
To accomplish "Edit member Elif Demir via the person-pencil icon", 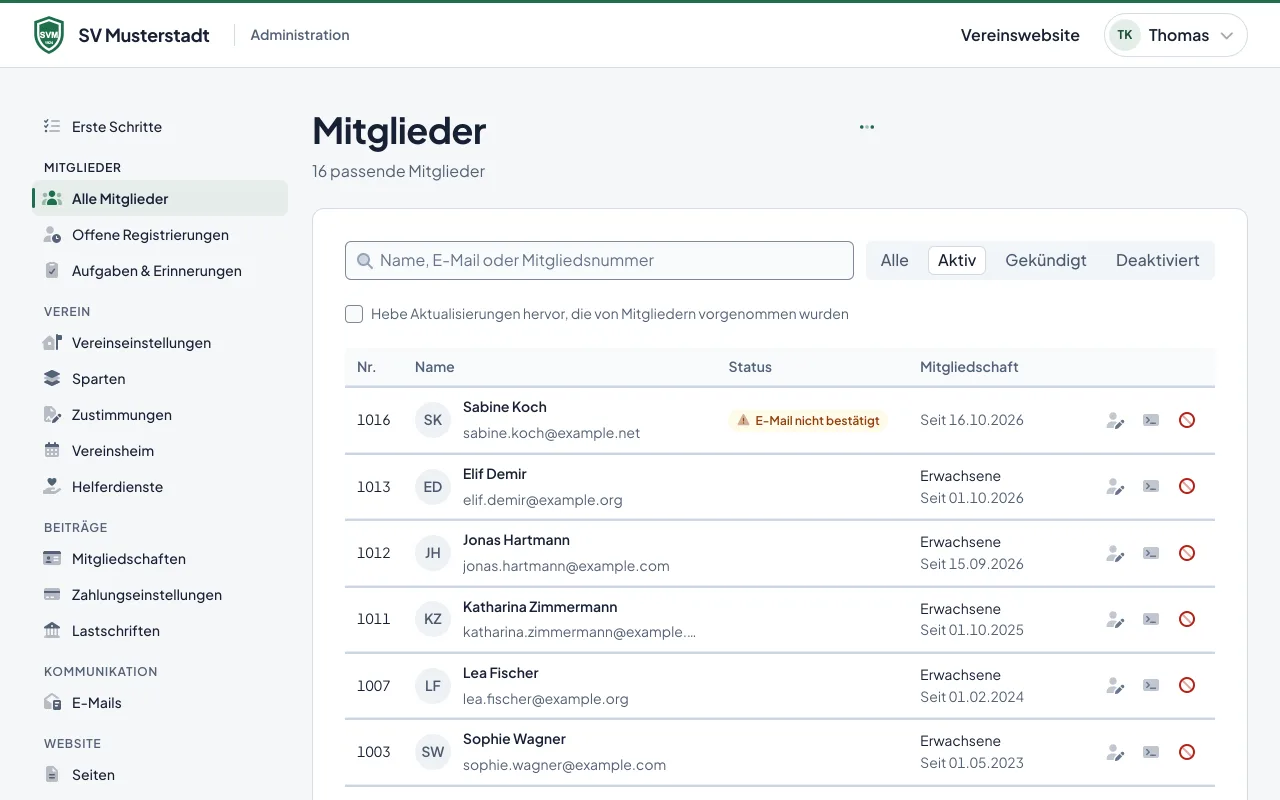I will (x=1116, y=486).
